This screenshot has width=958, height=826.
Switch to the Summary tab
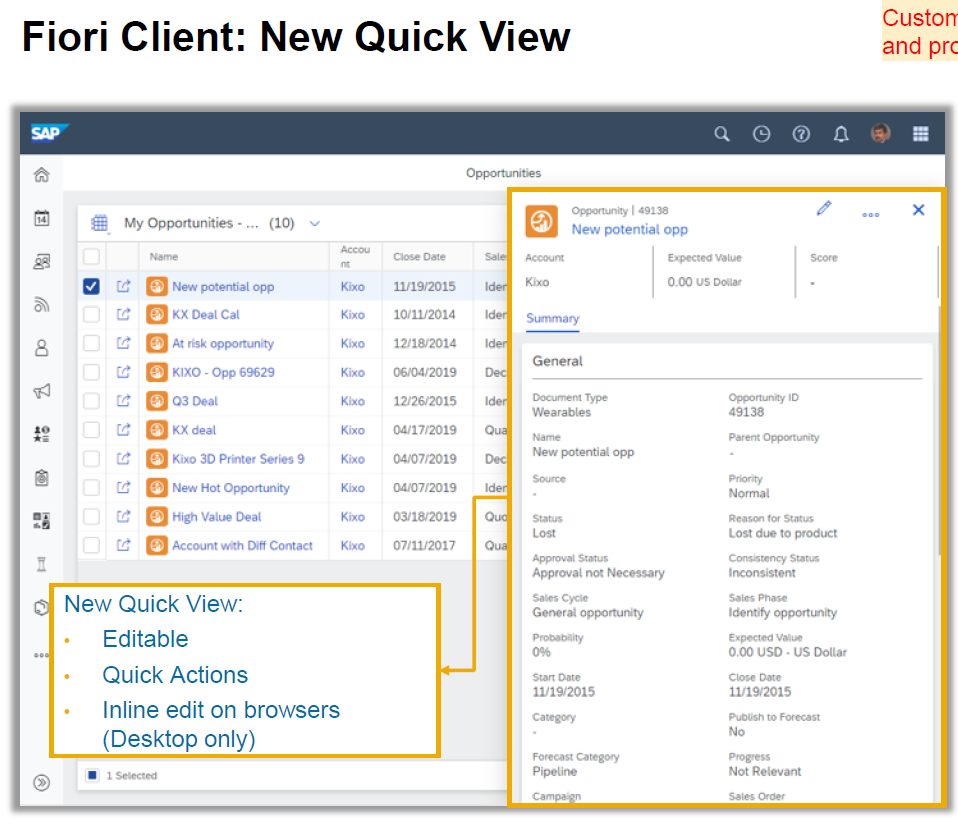552,318
